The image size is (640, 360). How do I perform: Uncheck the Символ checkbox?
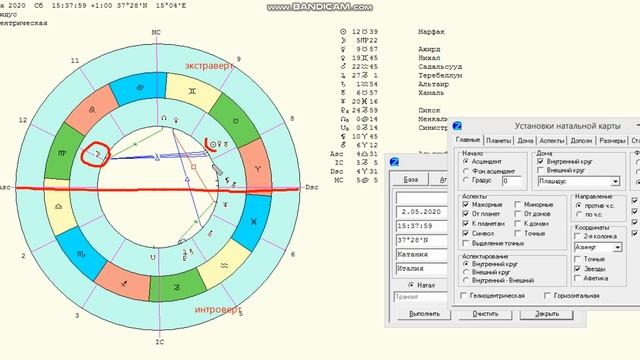point(466,233)
